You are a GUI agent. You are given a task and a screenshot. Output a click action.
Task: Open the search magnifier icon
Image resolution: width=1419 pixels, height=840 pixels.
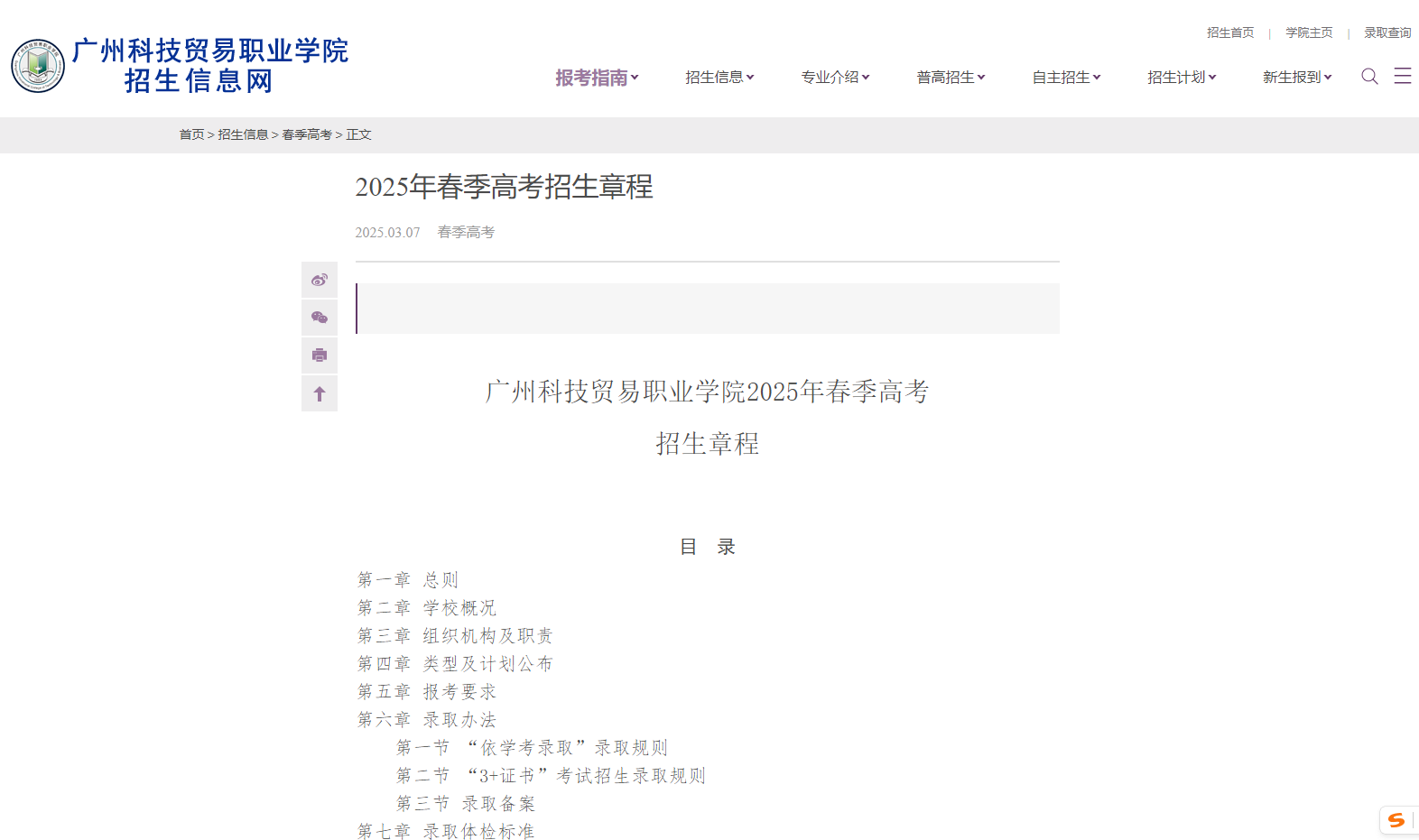point(1369,77)
